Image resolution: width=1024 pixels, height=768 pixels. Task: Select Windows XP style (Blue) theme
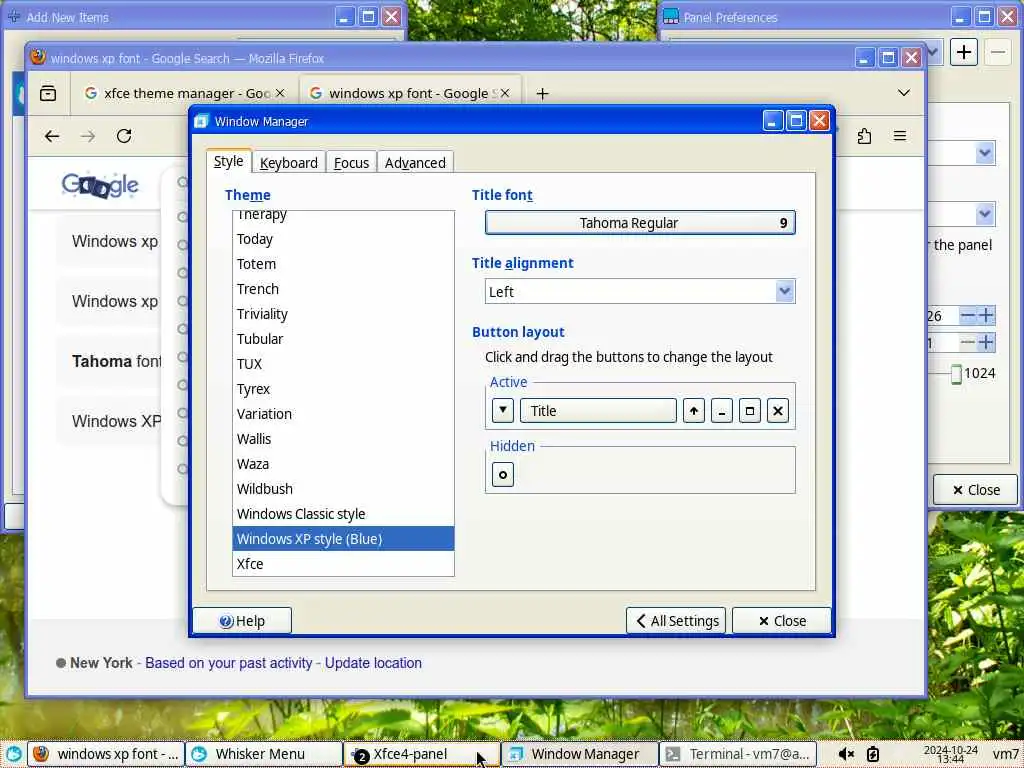(343, 539)
